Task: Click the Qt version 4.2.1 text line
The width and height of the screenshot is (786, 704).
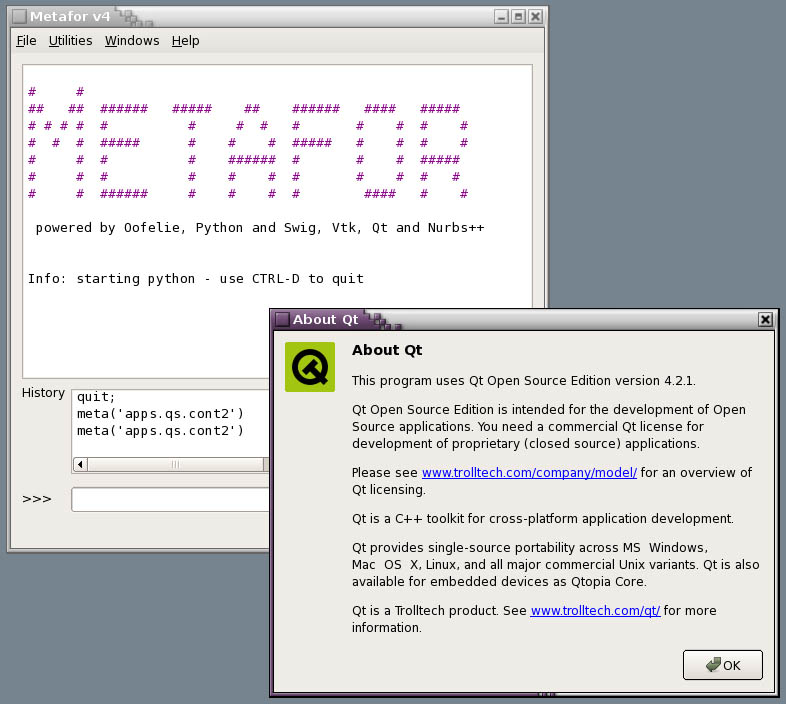Action: tap(523, 381)
